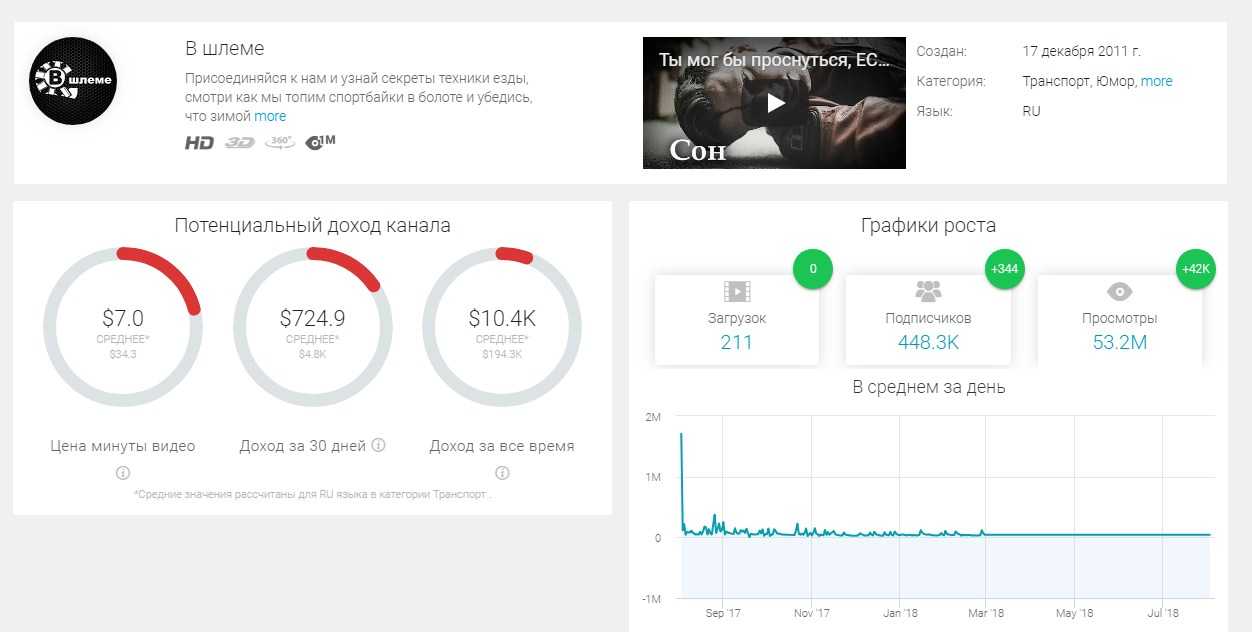Click the 3D video badge icon
This screenshot has width=1252, height=632.
point(239,143)
